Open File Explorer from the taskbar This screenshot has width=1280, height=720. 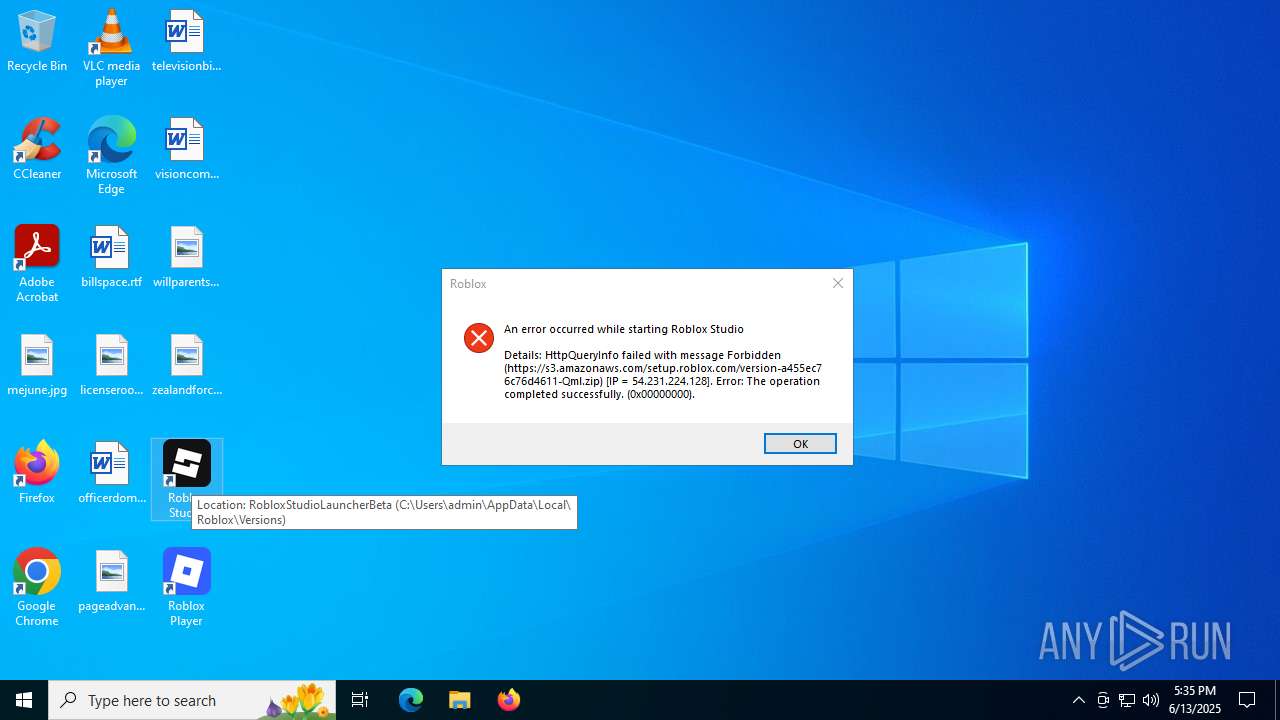(x=460, y=700)
